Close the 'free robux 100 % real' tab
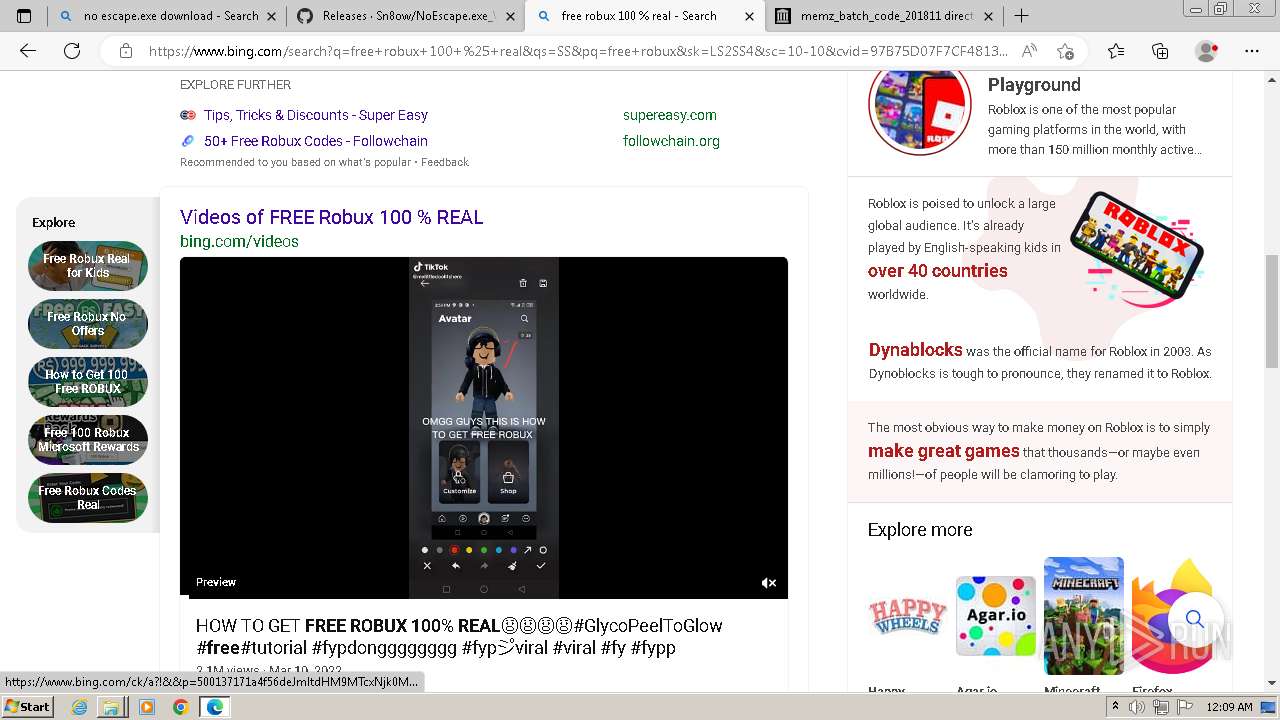Screen dimensions: 1280x720 tap(749, 16)
